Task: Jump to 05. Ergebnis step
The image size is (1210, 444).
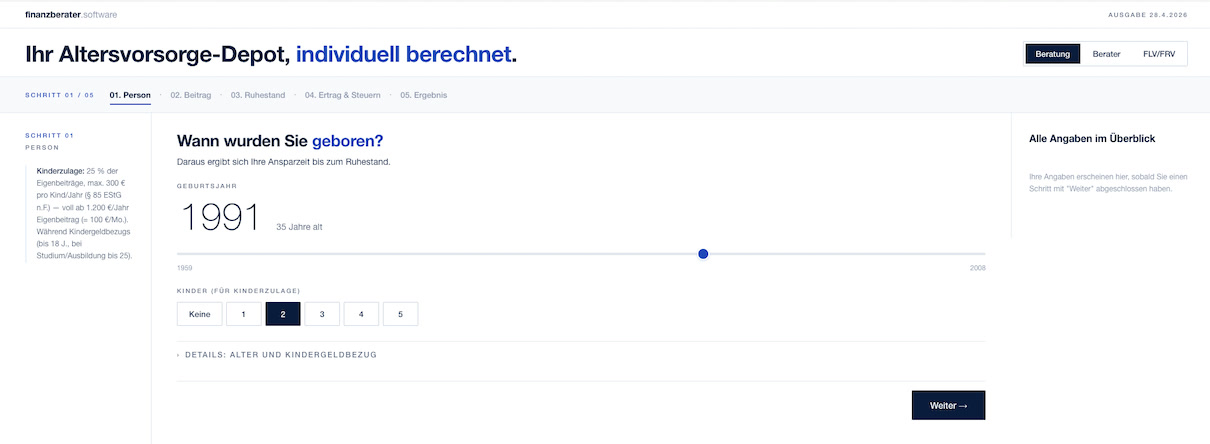Action: click(424, 95)
